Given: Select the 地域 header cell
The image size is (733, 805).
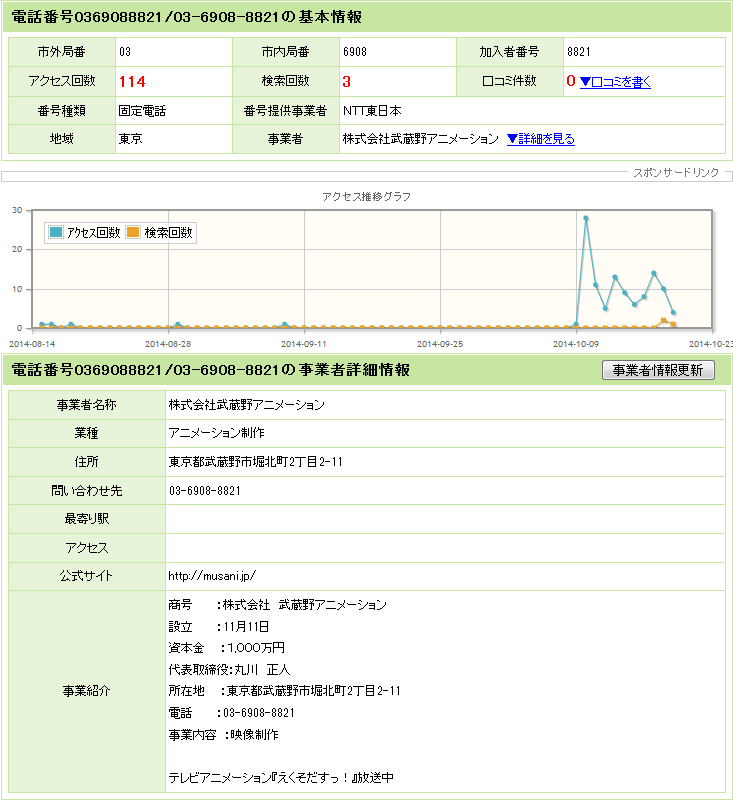Looking at the screenshot, I should 62,139.
